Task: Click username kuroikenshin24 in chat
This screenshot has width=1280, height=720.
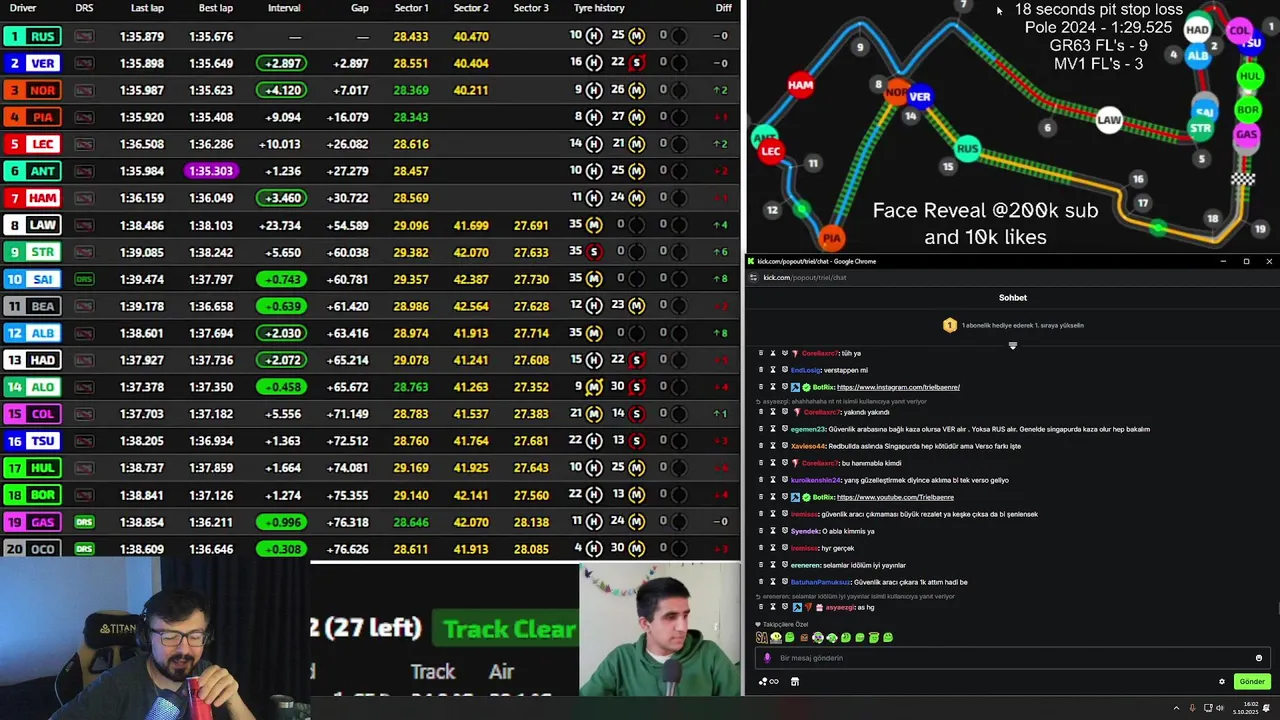Action: pyautogui.click(x=816, y=480)
